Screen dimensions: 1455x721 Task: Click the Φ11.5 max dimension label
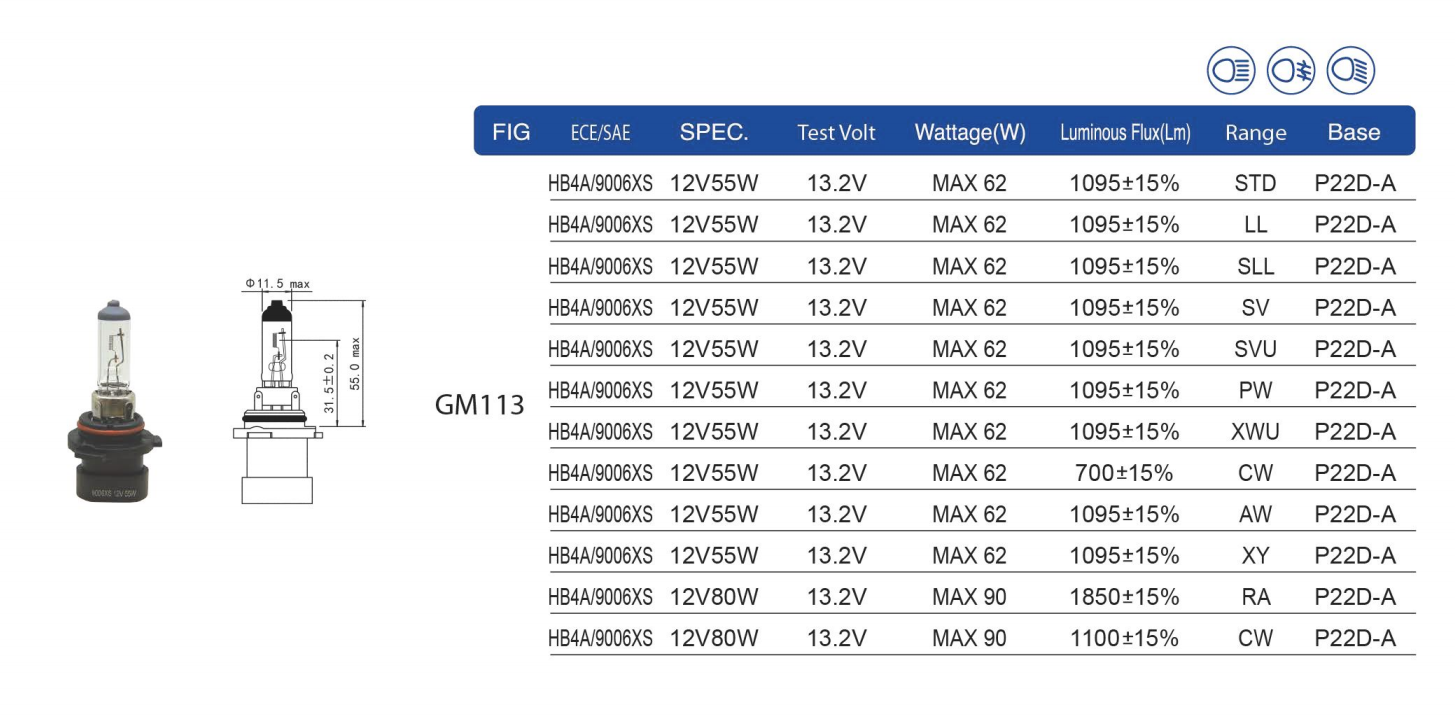click(x=277, y=285)
